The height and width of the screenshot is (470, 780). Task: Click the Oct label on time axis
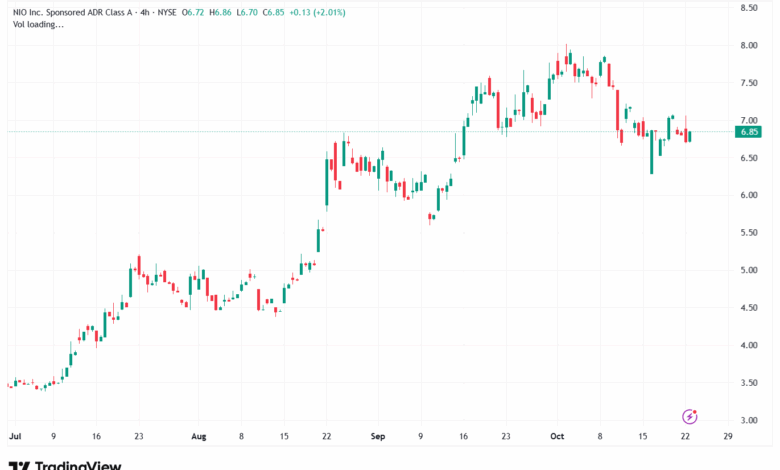tap(557, 436)
